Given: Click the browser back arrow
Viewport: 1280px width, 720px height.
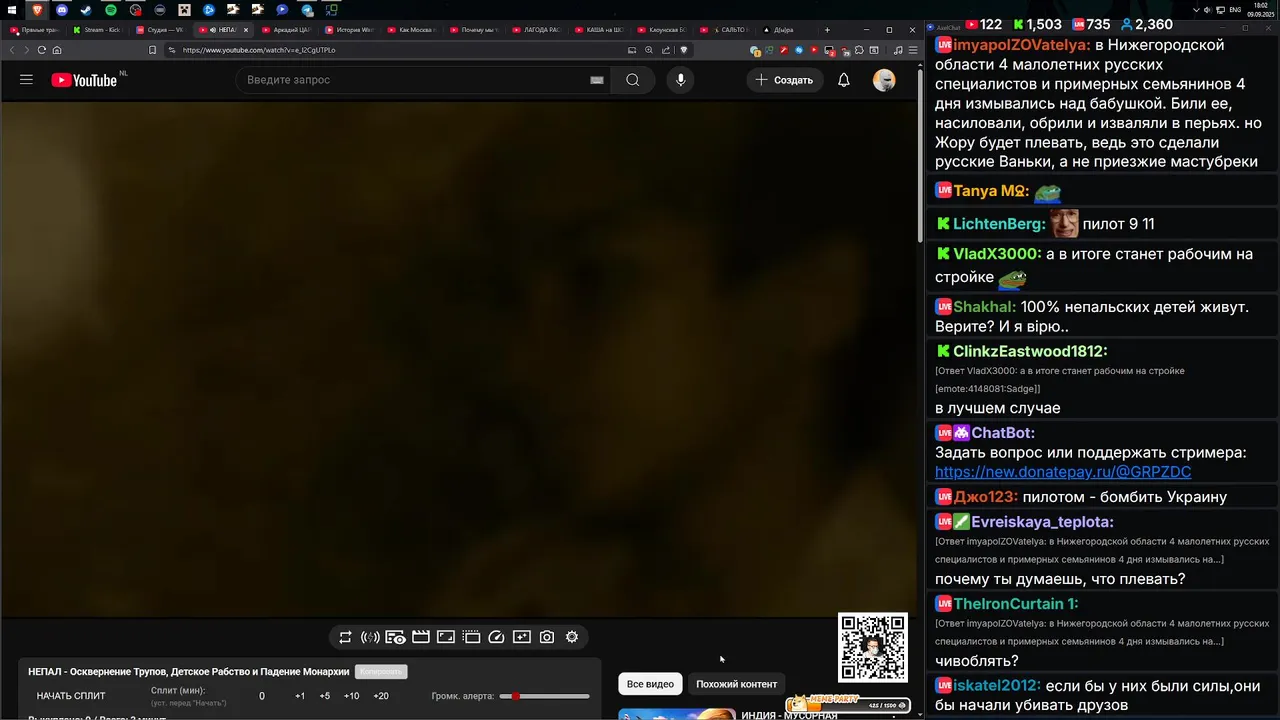Looking at the screenshot, I should click(13, 50).
